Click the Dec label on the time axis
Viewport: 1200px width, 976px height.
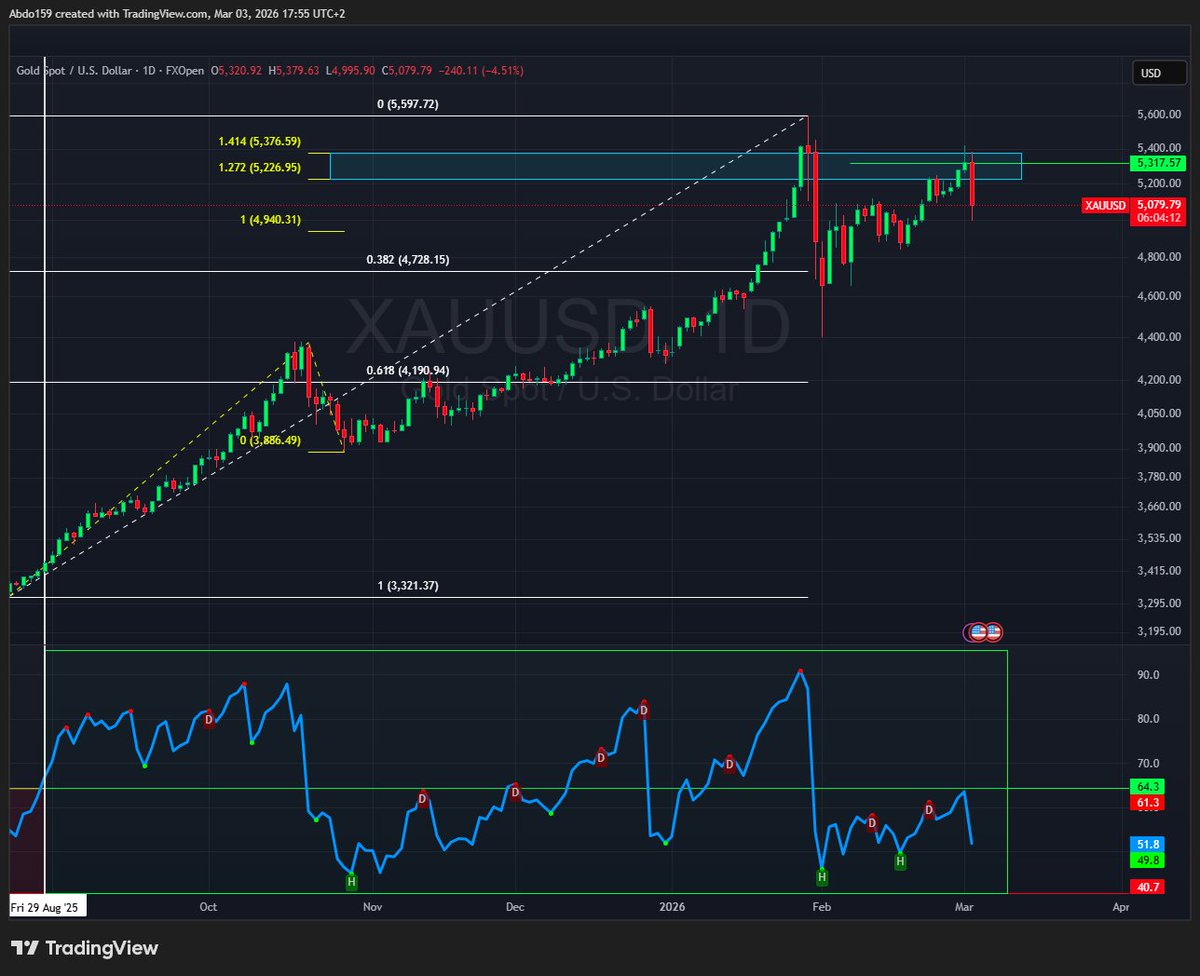click(515, 908)
